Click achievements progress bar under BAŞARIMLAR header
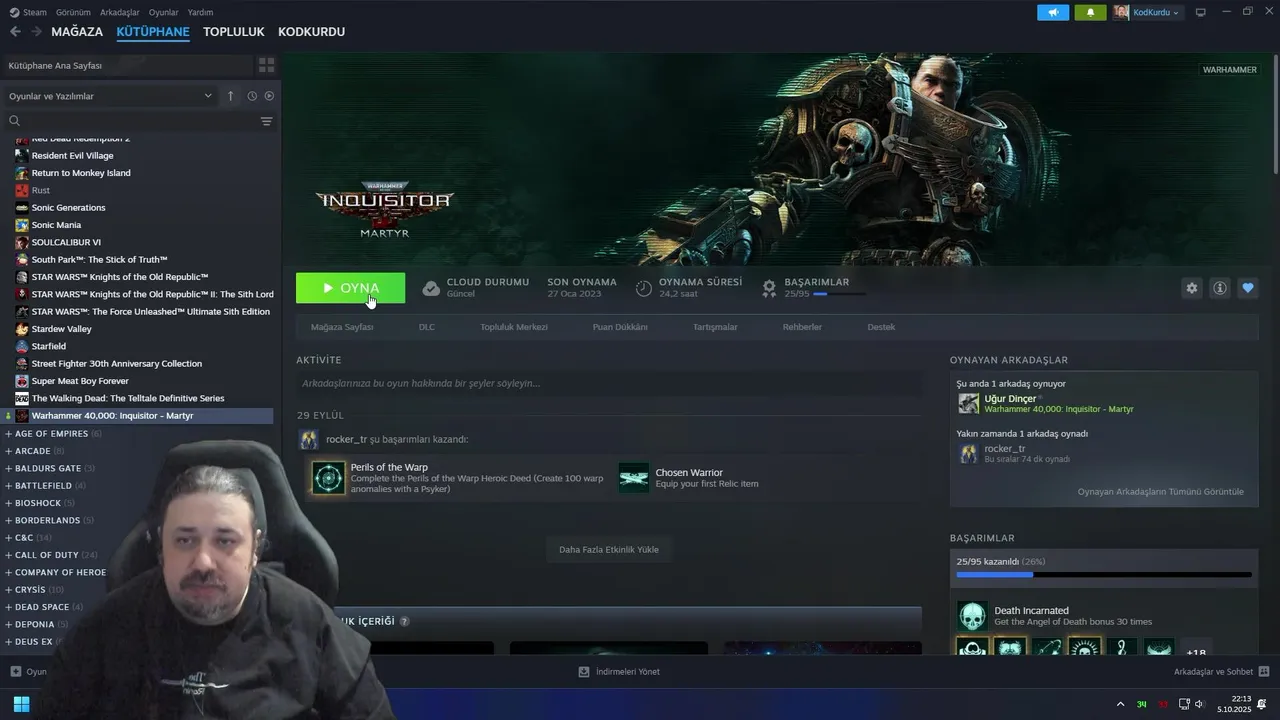 coord(839,294)
